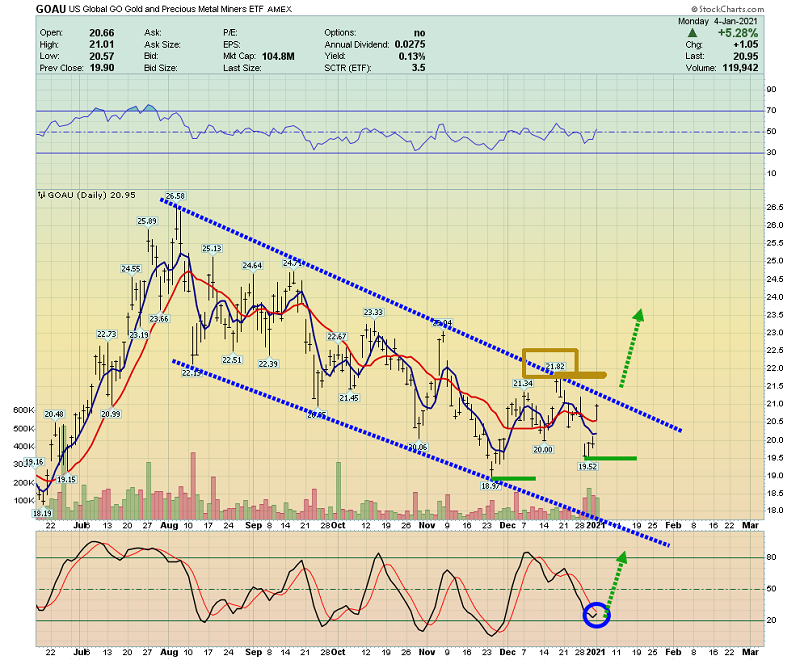Select the lower blue dotted channel line

pos(420,447)
